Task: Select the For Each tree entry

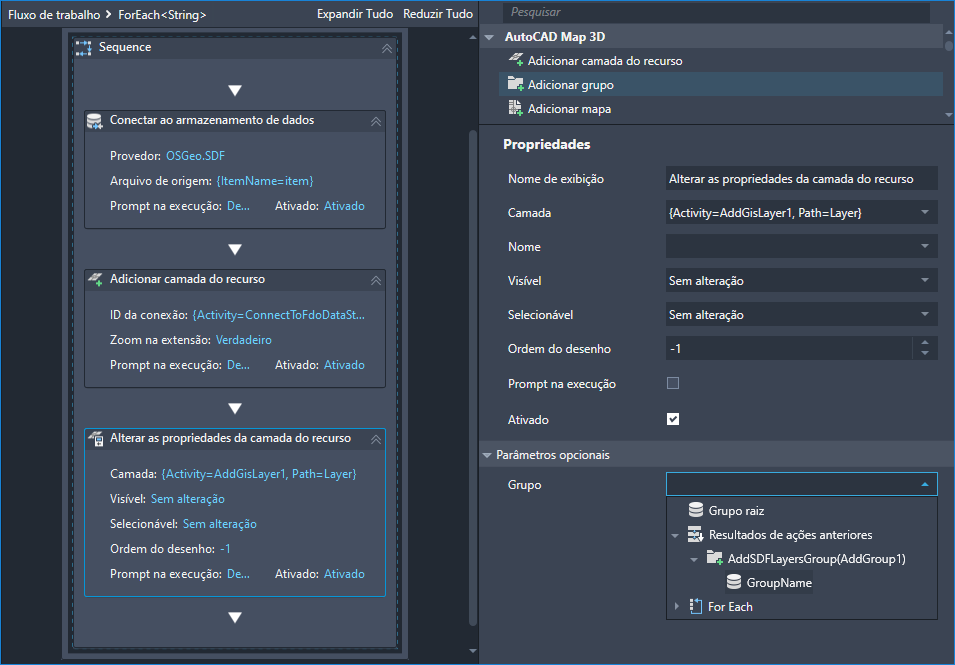Action: point(730,607)
